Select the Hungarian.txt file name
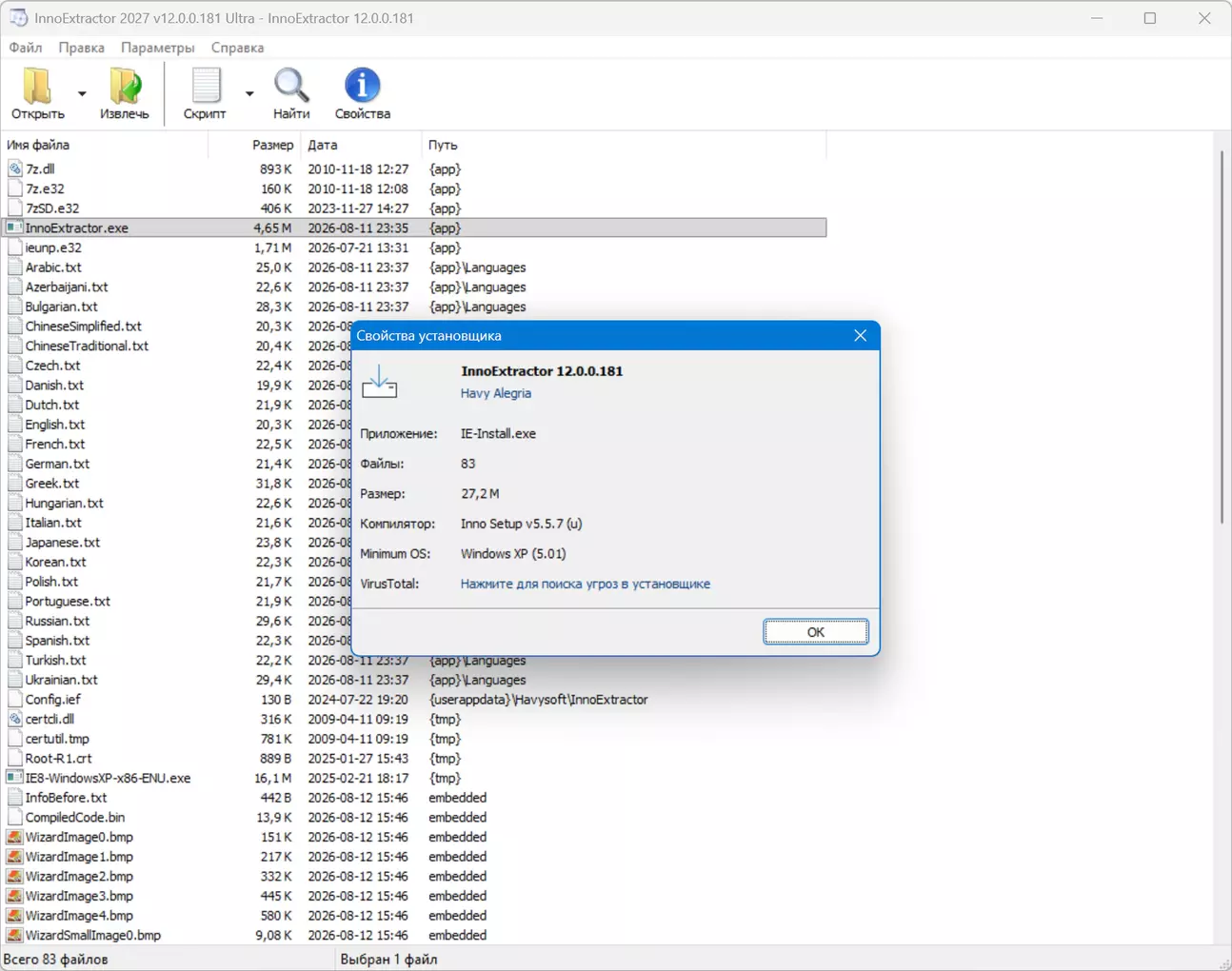The height and width of the screenshot is (971, 1232). pyautogui.click(x=65, y=504)
